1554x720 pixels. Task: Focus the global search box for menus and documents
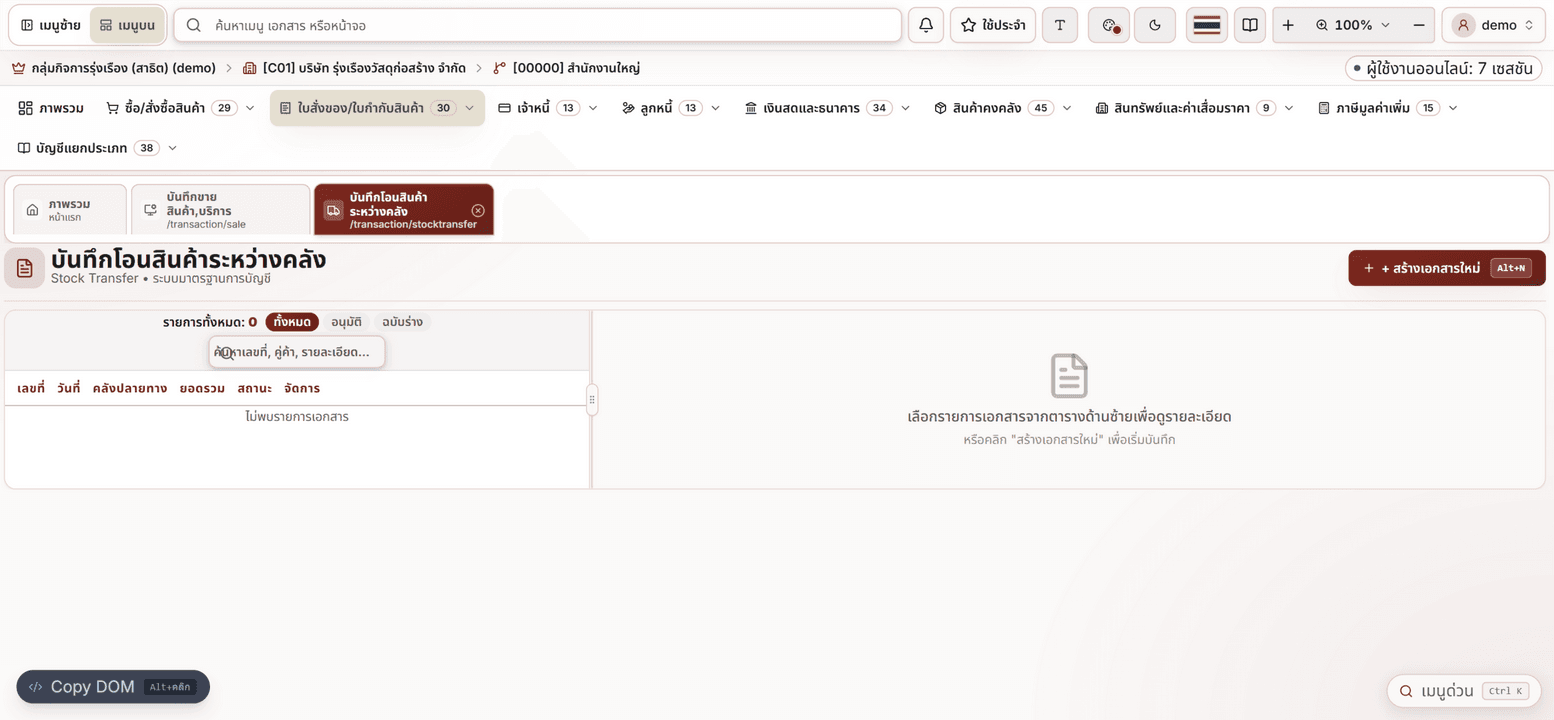(538, 25)
